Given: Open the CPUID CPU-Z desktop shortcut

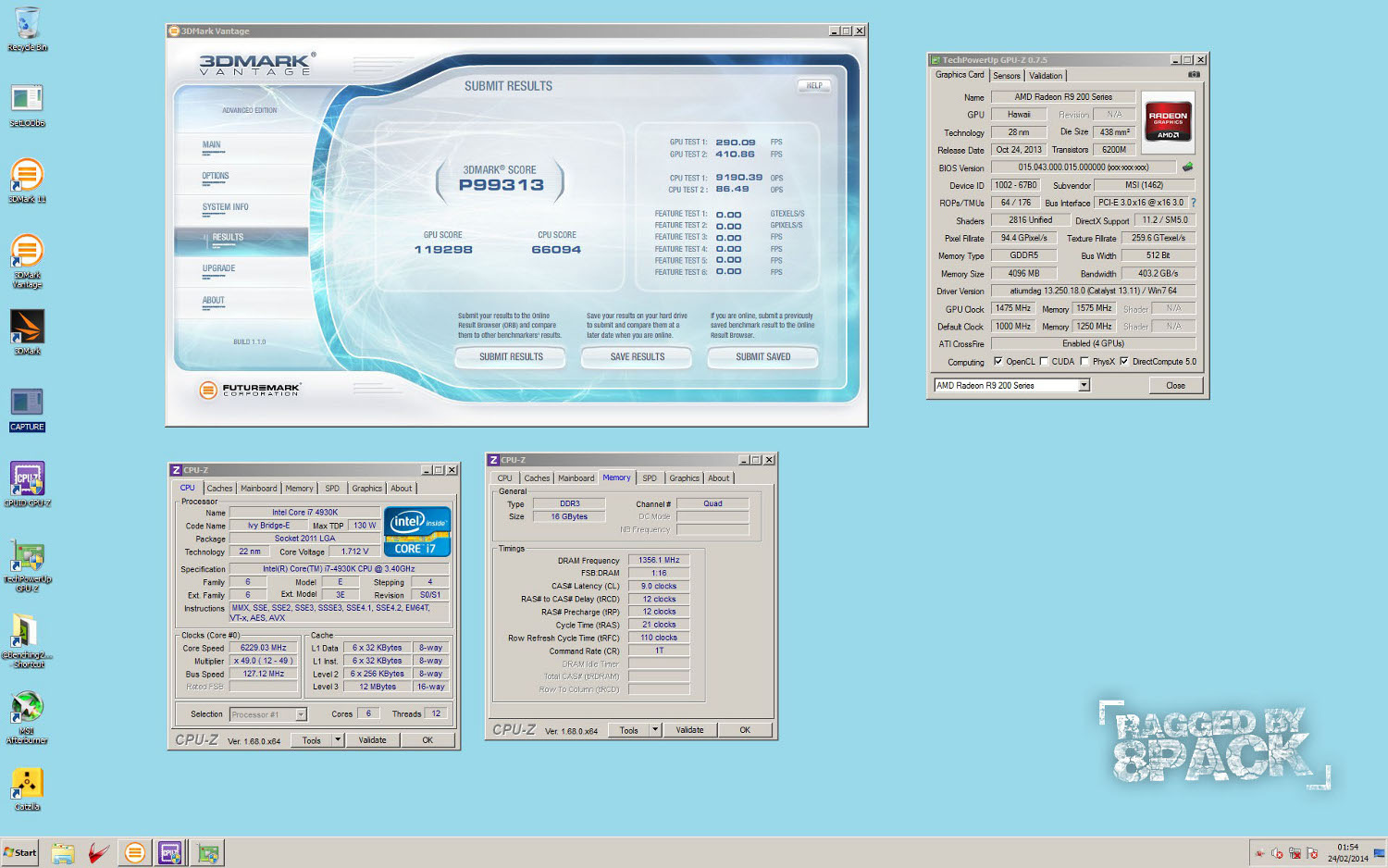Looking at the screenshot, I should pyautogui.click(x=27, y=484).
